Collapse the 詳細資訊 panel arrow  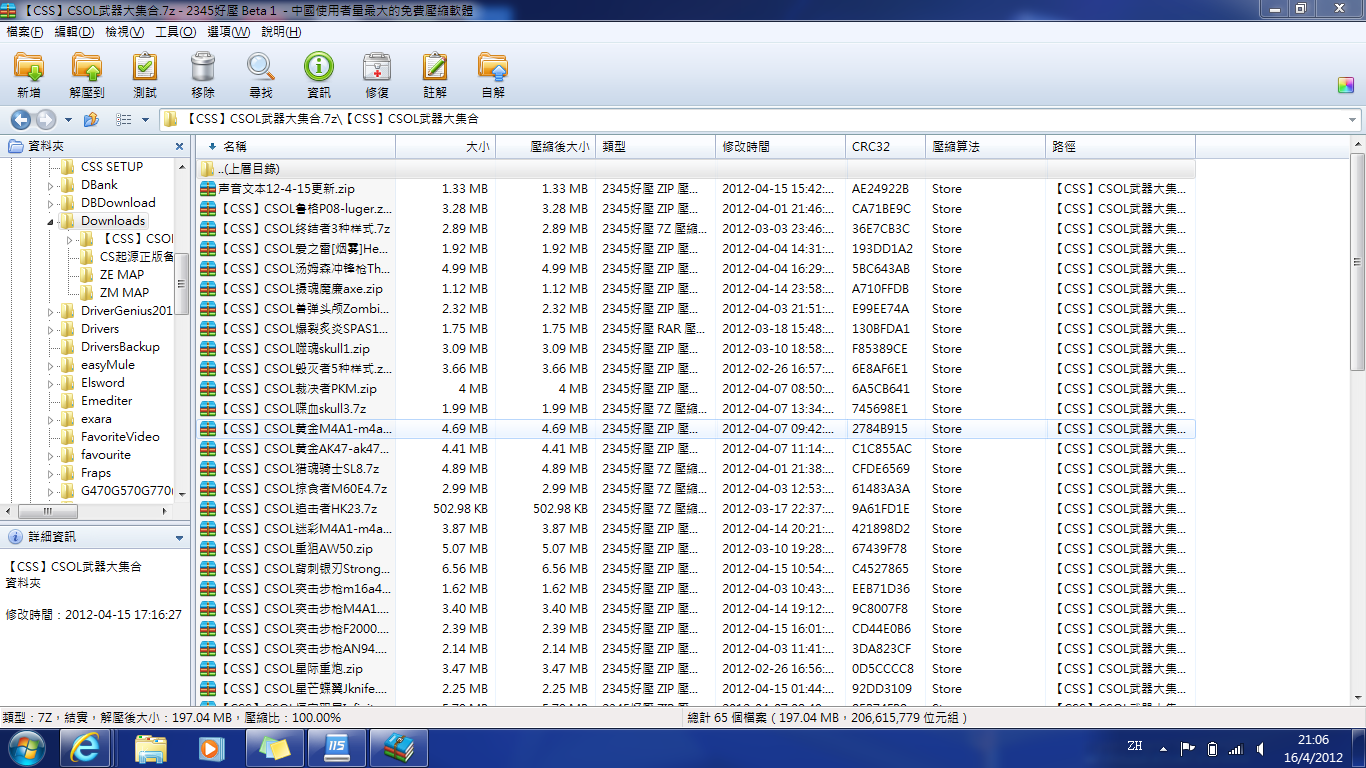pos(179,537)
